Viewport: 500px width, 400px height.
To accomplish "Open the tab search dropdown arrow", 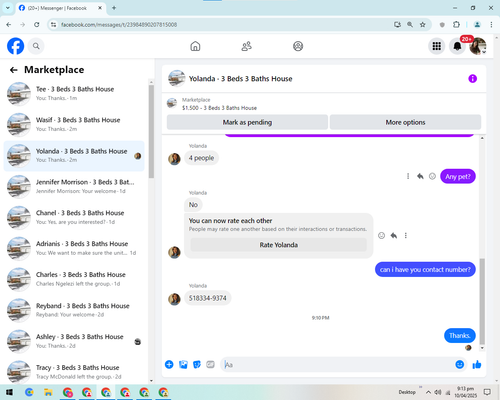I will 8,8.
